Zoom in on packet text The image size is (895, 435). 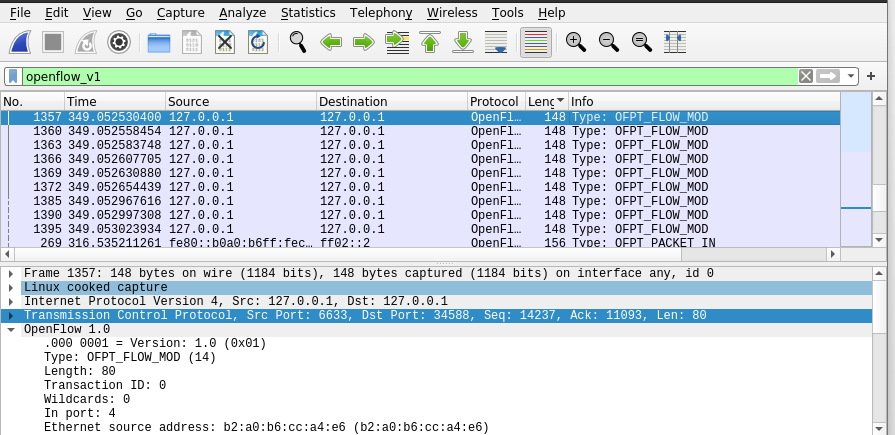tap(575, 42)
